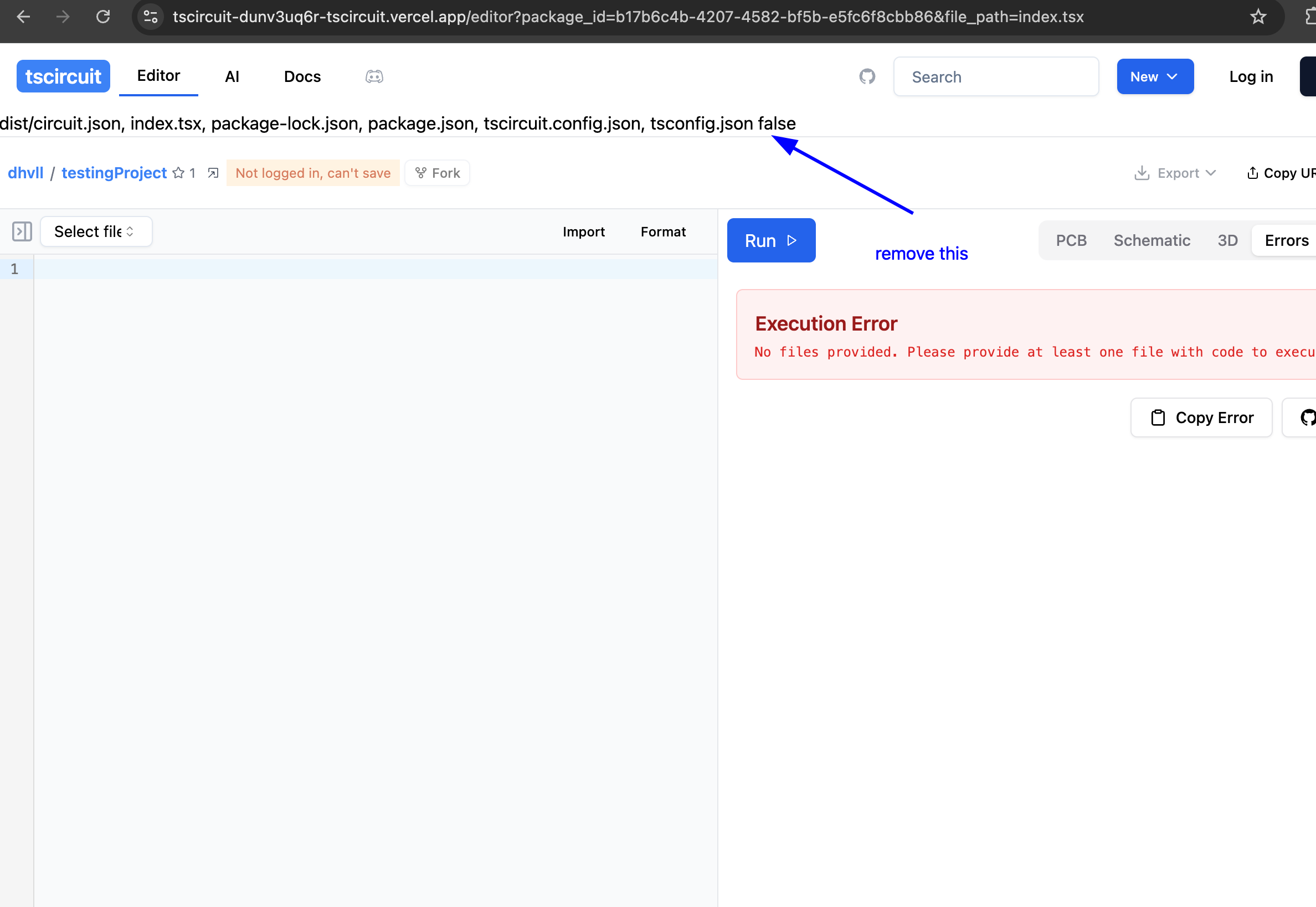Go back with browser back arrow
This screenshot has width=1316, height=907.
pos(23,17)
